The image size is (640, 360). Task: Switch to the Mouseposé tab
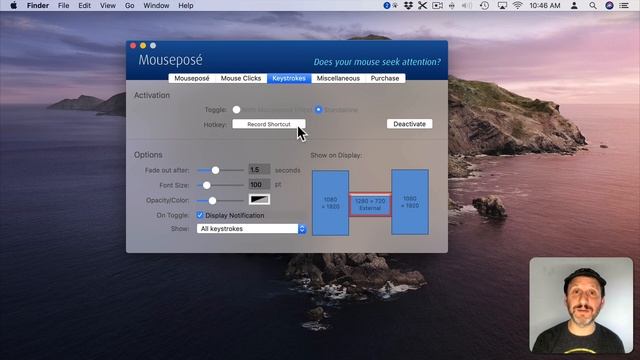click(x=192, y=78)
